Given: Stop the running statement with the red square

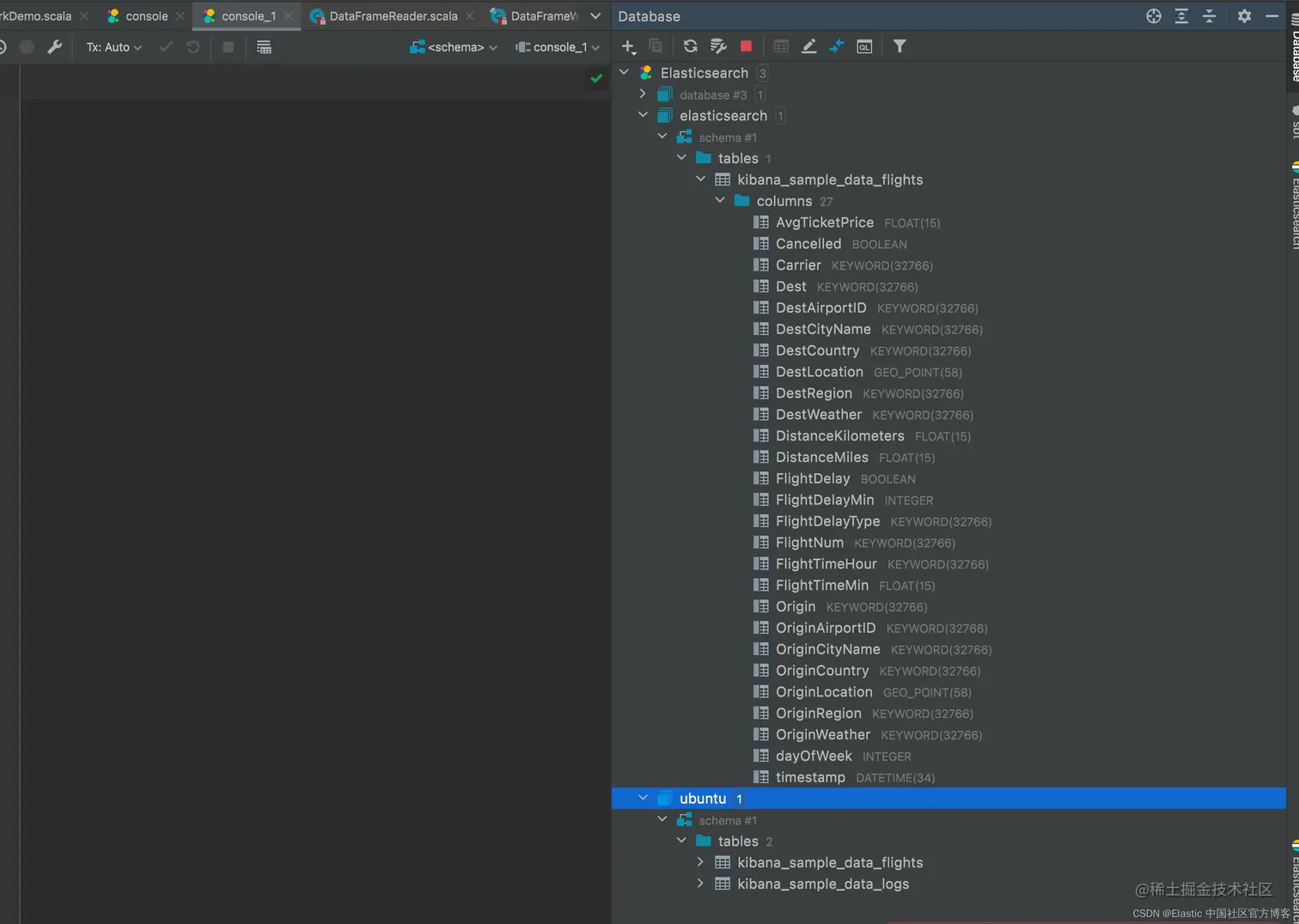Looking at the screenshot, I should coord(745,46).
